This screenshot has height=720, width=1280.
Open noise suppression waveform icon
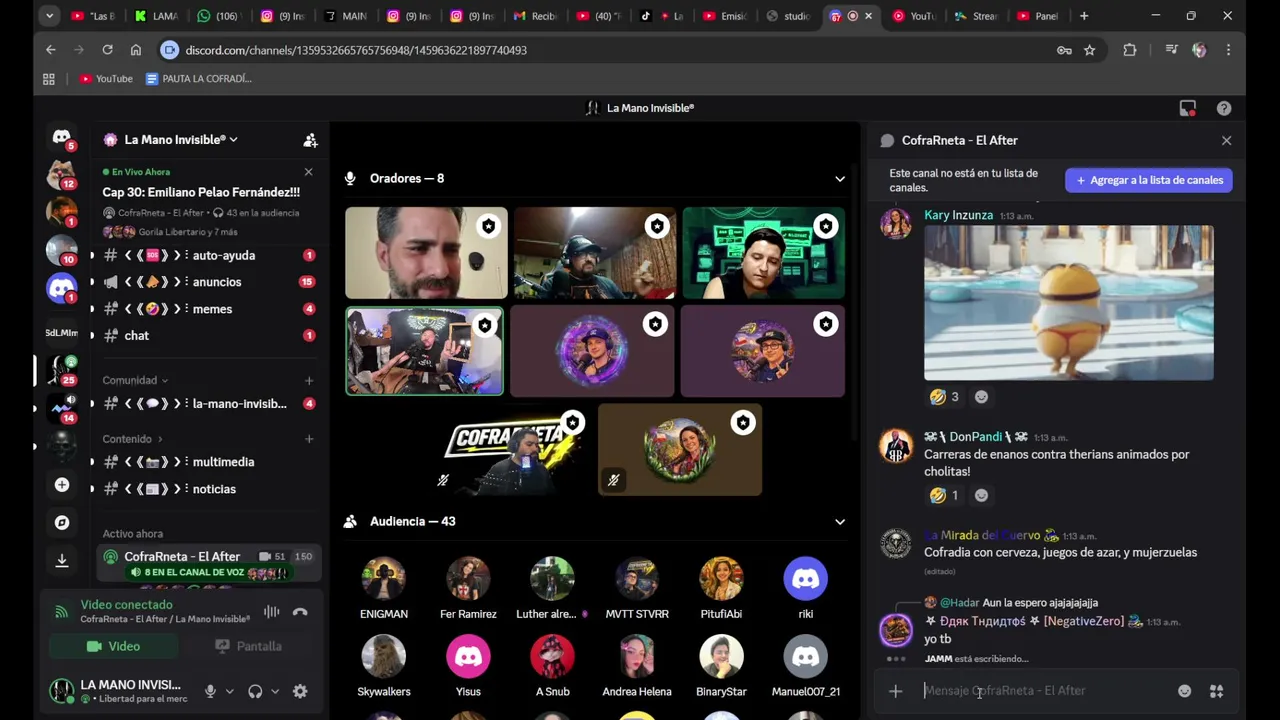[271, 611]
